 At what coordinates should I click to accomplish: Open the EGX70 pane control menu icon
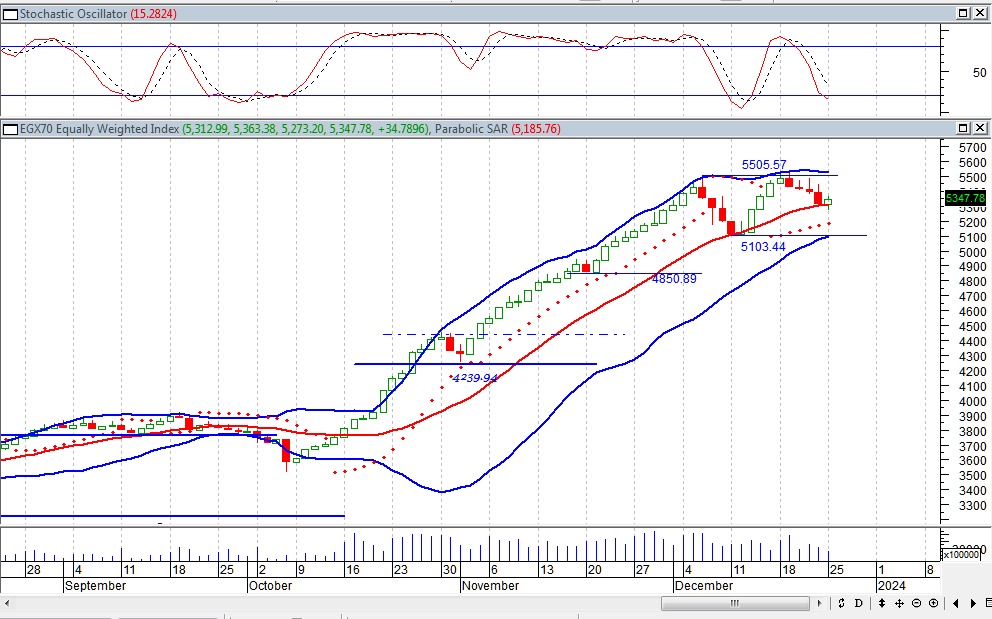10,129
